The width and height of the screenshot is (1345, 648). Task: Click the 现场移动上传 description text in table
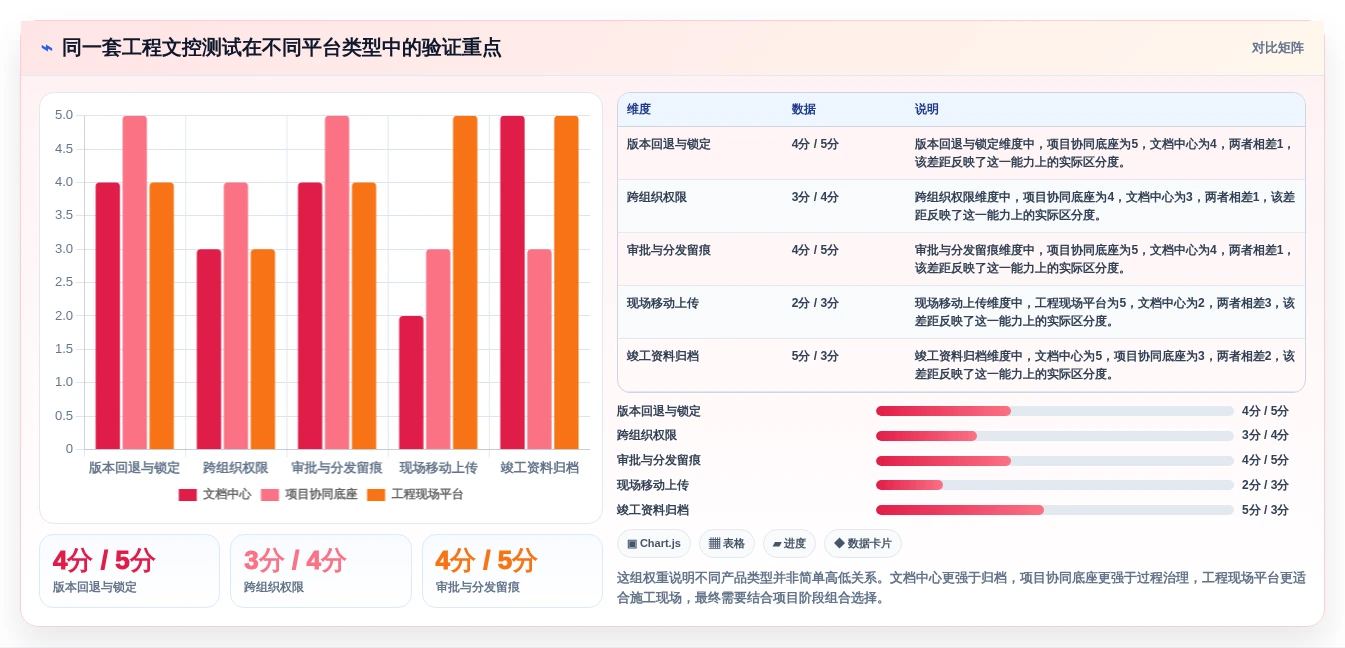pyautogui.click(x=1104, y=312)
